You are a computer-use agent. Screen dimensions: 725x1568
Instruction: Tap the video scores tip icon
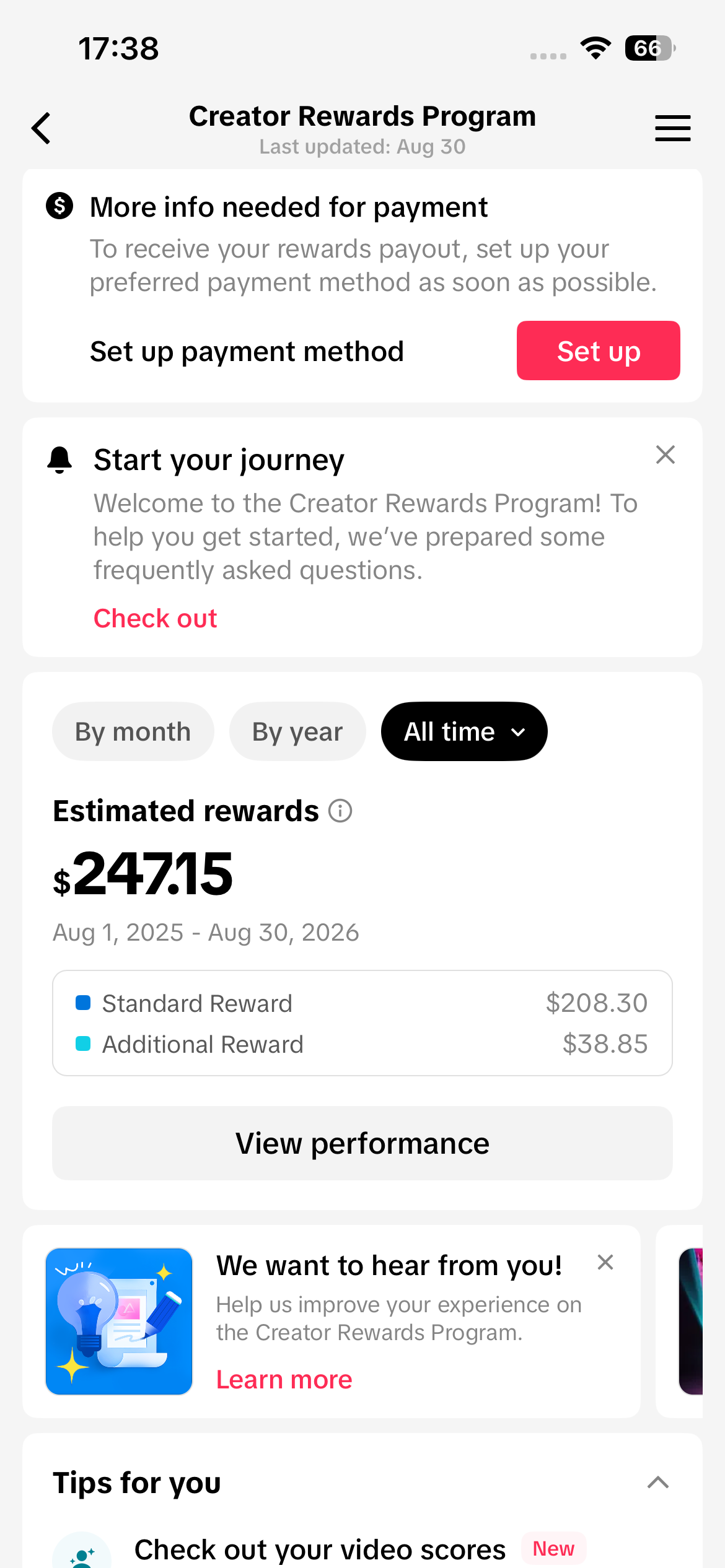tap(82, 1550)
